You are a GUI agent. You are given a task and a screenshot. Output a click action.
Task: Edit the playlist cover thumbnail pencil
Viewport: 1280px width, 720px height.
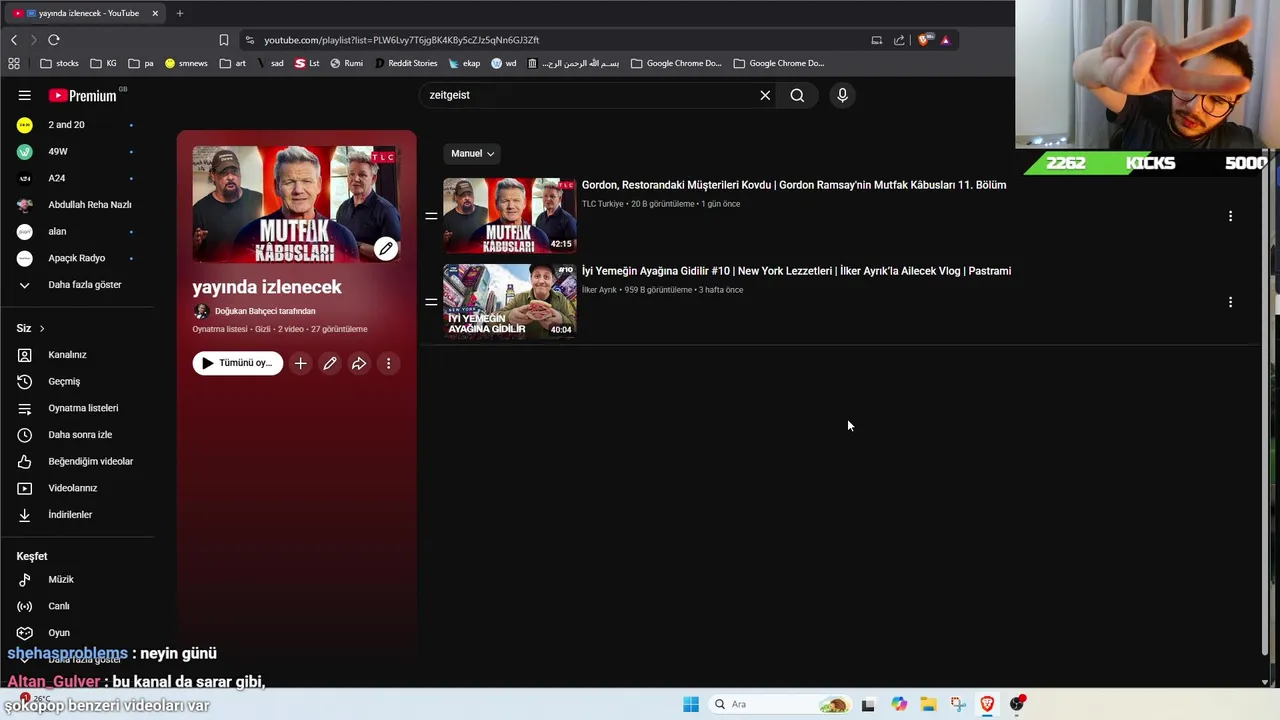[386, 249]
